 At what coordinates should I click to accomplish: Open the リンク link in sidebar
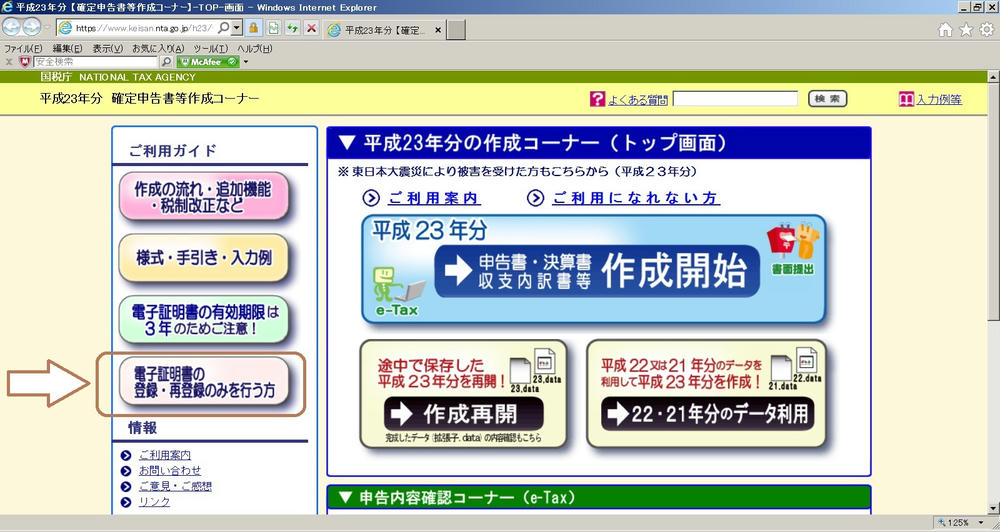click(x=154, y=501)
